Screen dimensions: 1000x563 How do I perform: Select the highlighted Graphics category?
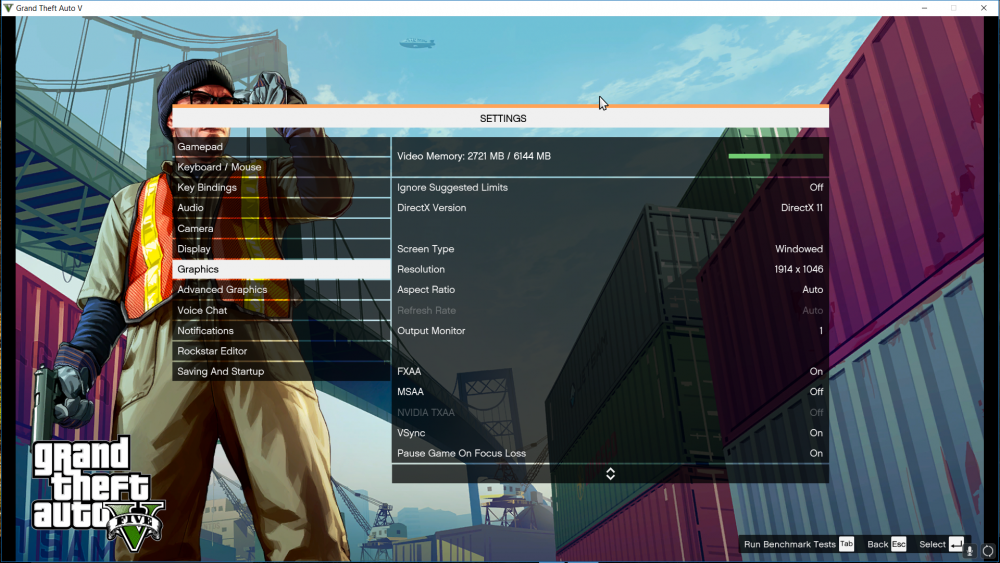(x=281, y=269)
